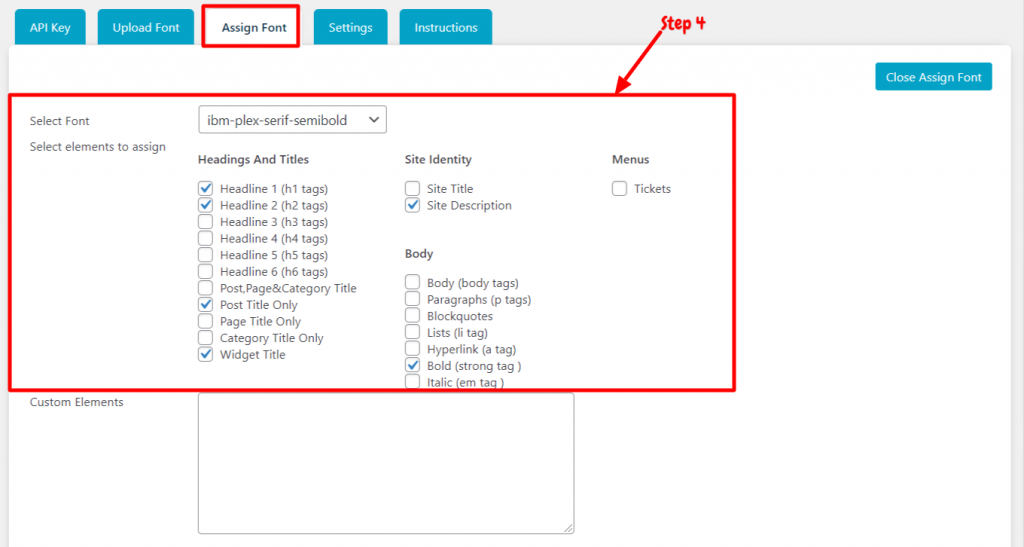Screen dimensions: 1024x547
Task: Tick Headline 5 (h5 tags)
Action: 206,255
